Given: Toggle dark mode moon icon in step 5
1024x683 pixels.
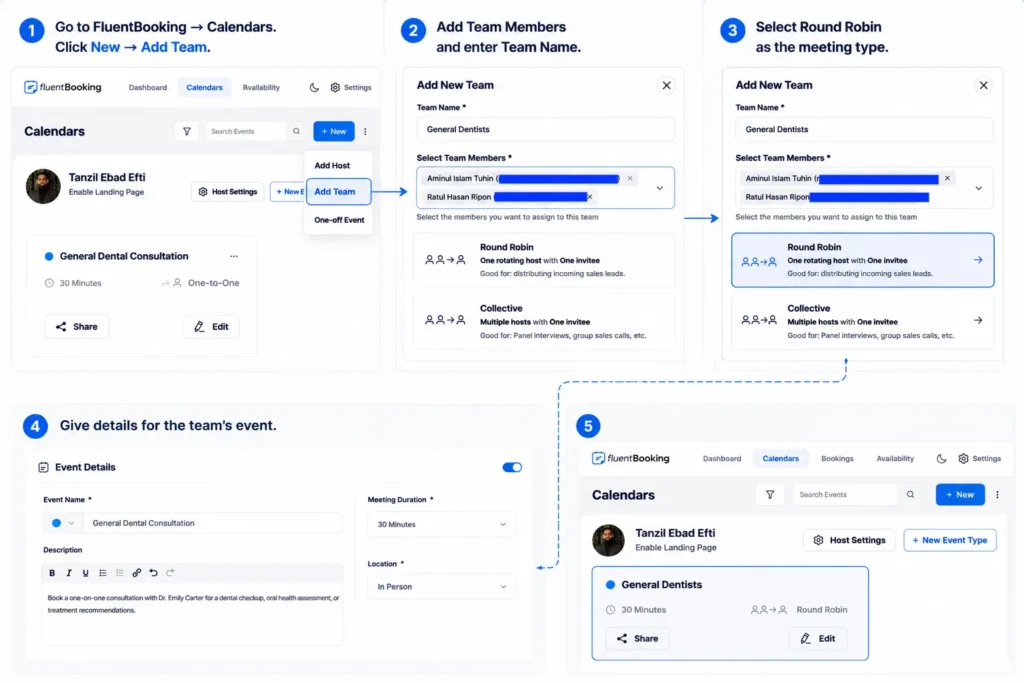Looking at the screenshot, I should (941, 458).
